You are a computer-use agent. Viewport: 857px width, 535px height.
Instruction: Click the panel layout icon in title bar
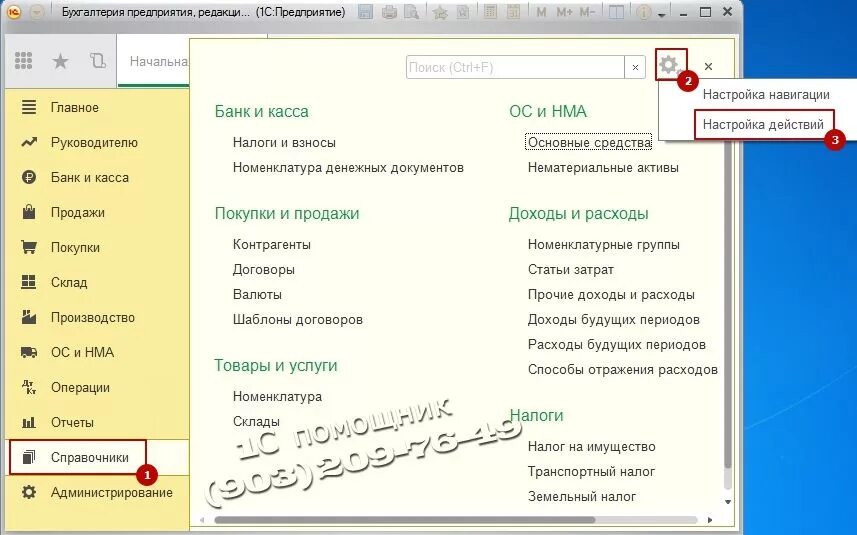tap(616, 11)
